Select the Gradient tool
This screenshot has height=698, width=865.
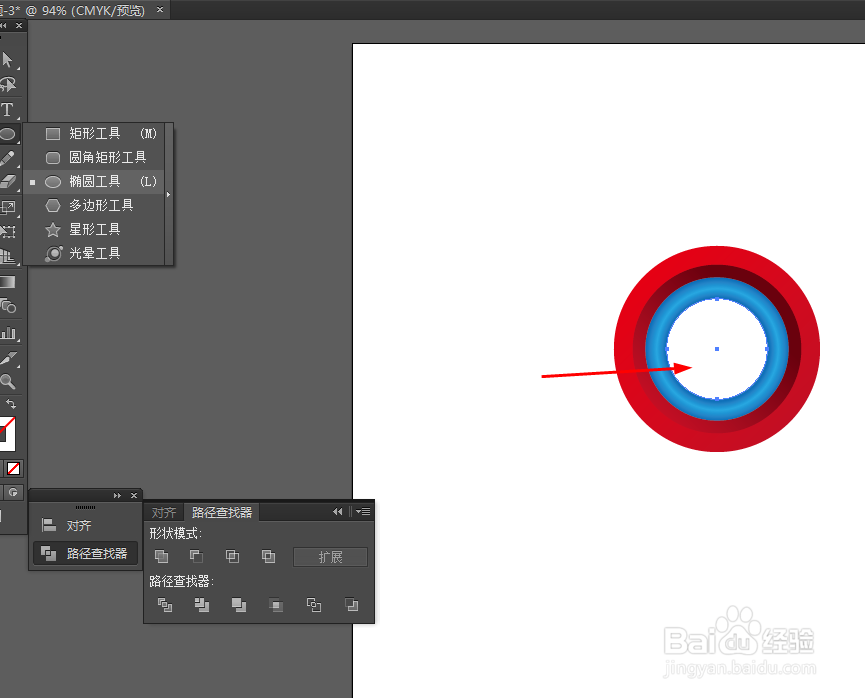coord(7,283)
